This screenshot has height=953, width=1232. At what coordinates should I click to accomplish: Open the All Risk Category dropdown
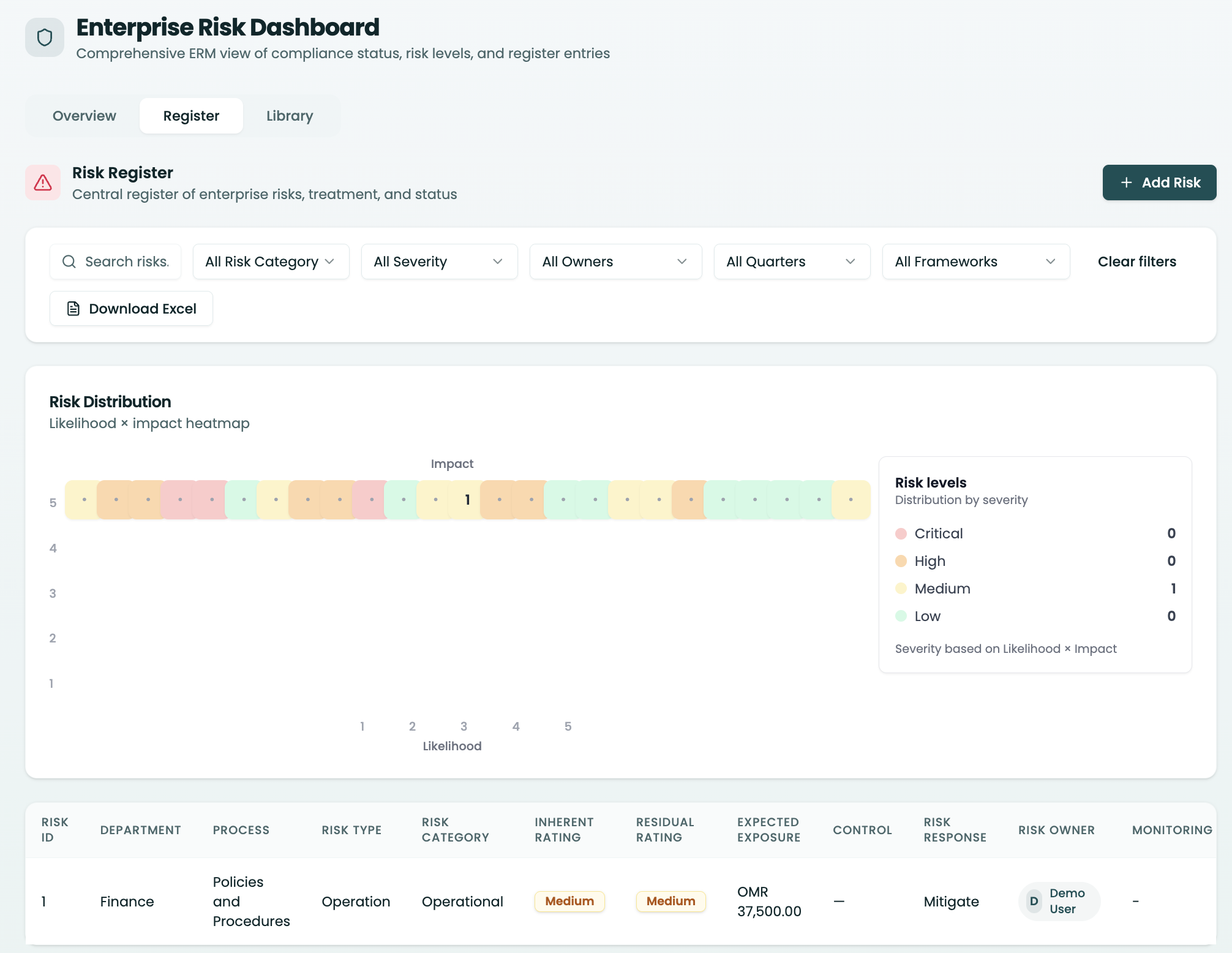(271, 262)
